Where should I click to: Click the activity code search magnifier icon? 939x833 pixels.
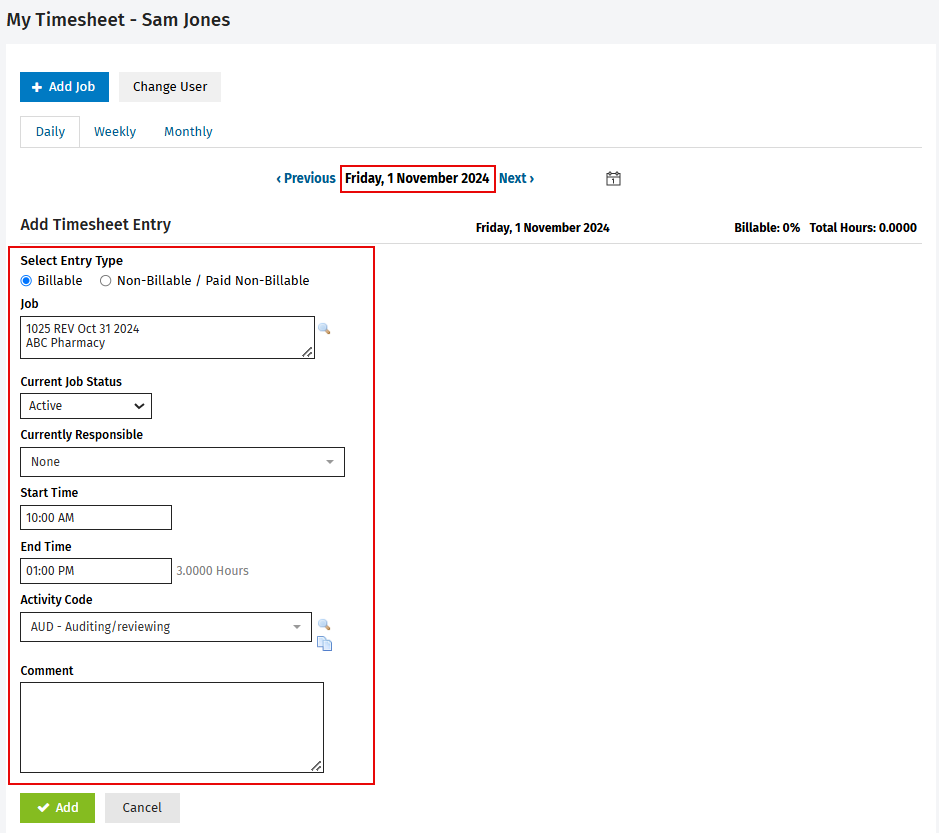[x=324, y=625]
